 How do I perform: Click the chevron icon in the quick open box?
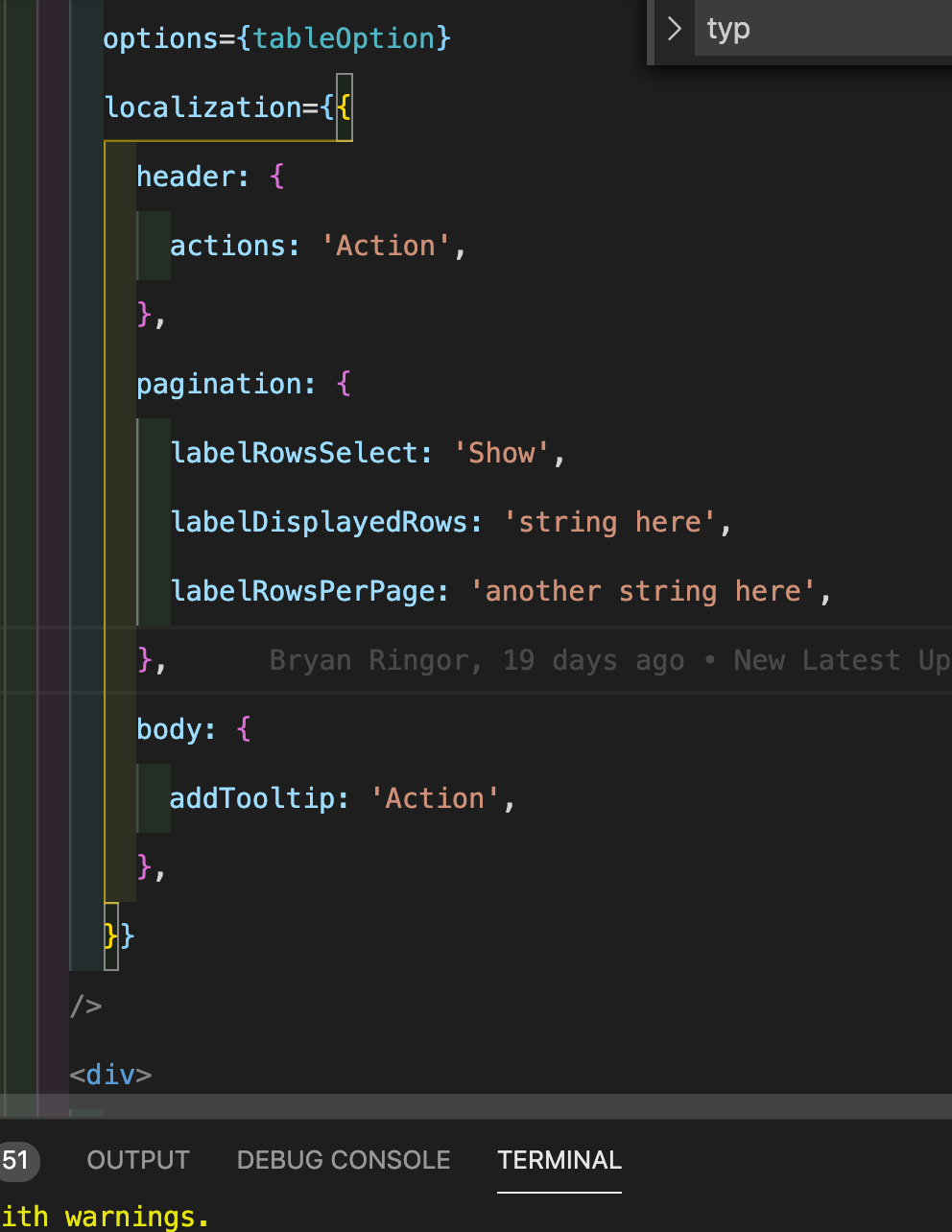point(675,29)
